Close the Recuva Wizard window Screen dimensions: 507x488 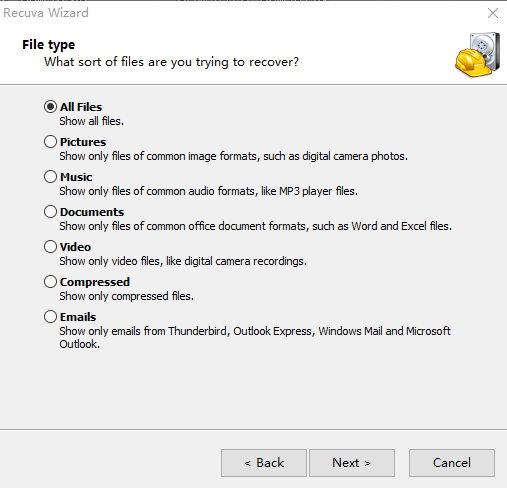(x=493, y=13)
